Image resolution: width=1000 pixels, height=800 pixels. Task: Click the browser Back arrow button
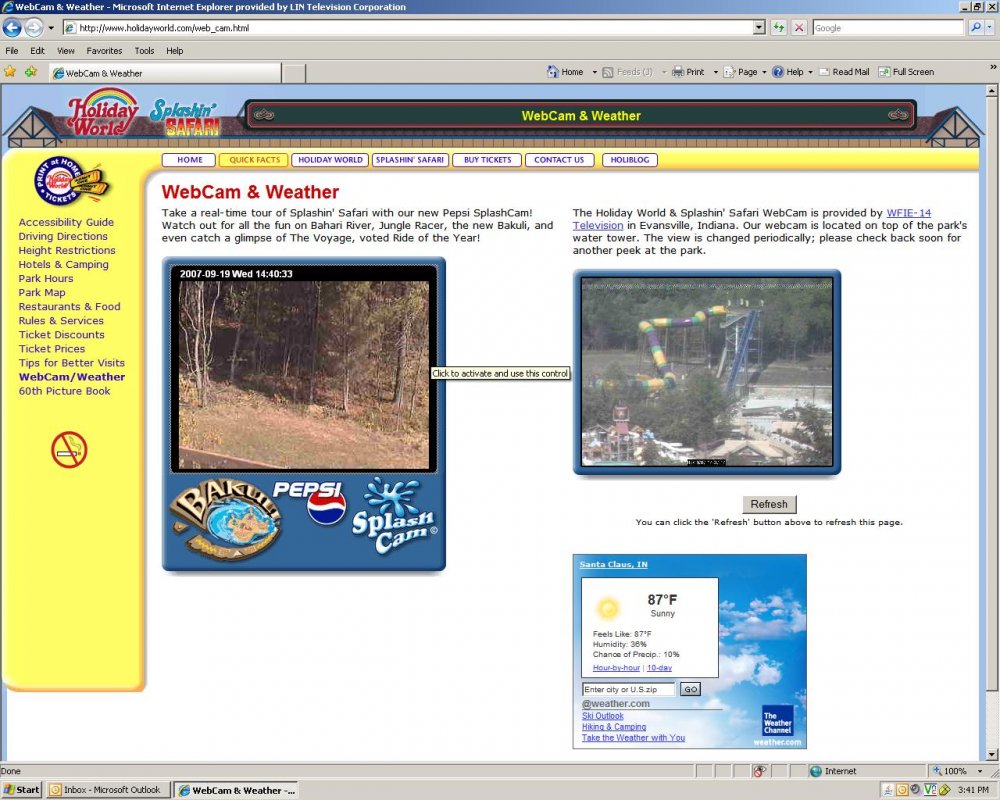tap(12, 28)
